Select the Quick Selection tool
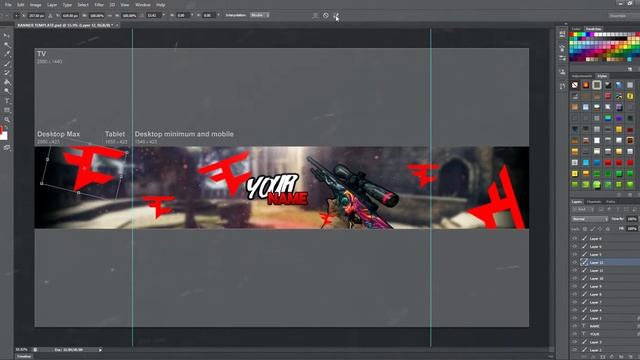The width and height of the screenshot is (640, 360). pos(7,45)
